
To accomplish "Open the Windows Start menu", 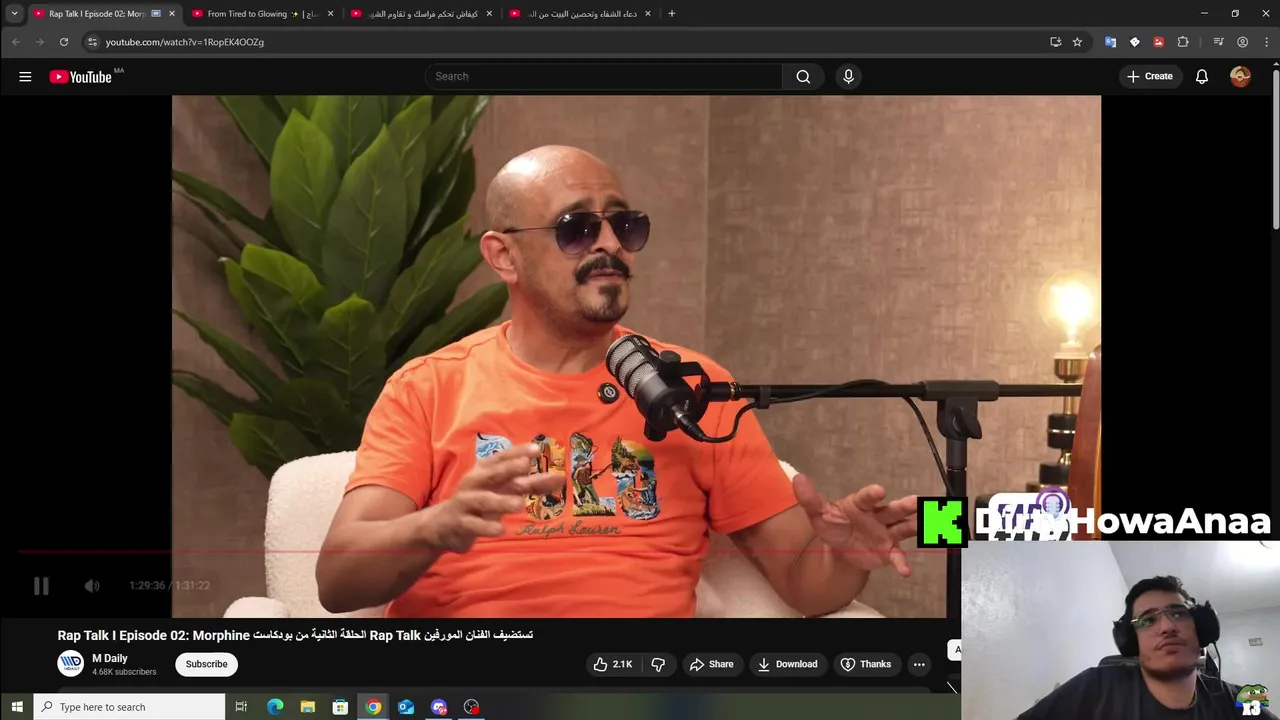I will point(16,707).
